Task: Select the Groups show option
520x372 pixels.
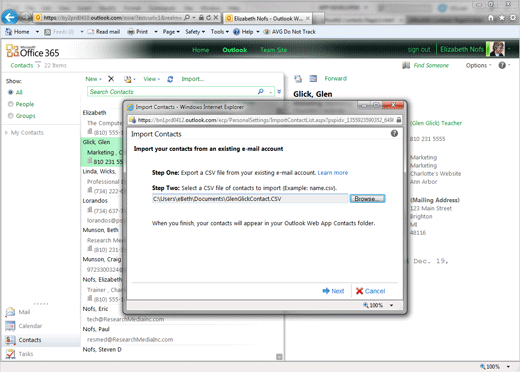Action: click(11, 116)
